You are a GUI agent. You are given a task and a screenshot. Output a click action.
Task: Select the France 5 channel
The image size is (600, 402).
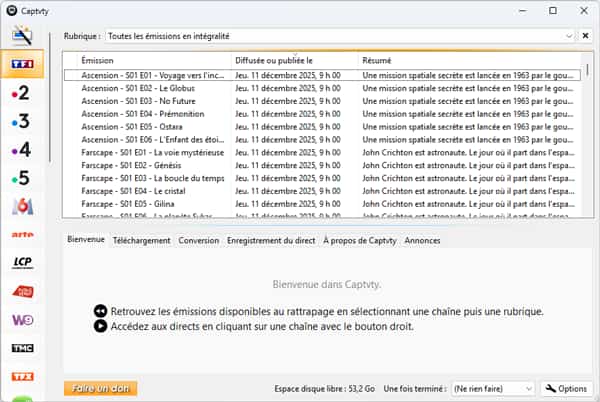coord(21,178)
